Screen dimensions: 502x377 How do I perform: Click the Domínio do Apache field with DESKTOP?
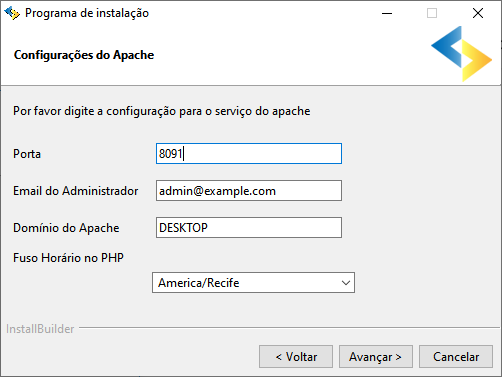click(249, 228)
